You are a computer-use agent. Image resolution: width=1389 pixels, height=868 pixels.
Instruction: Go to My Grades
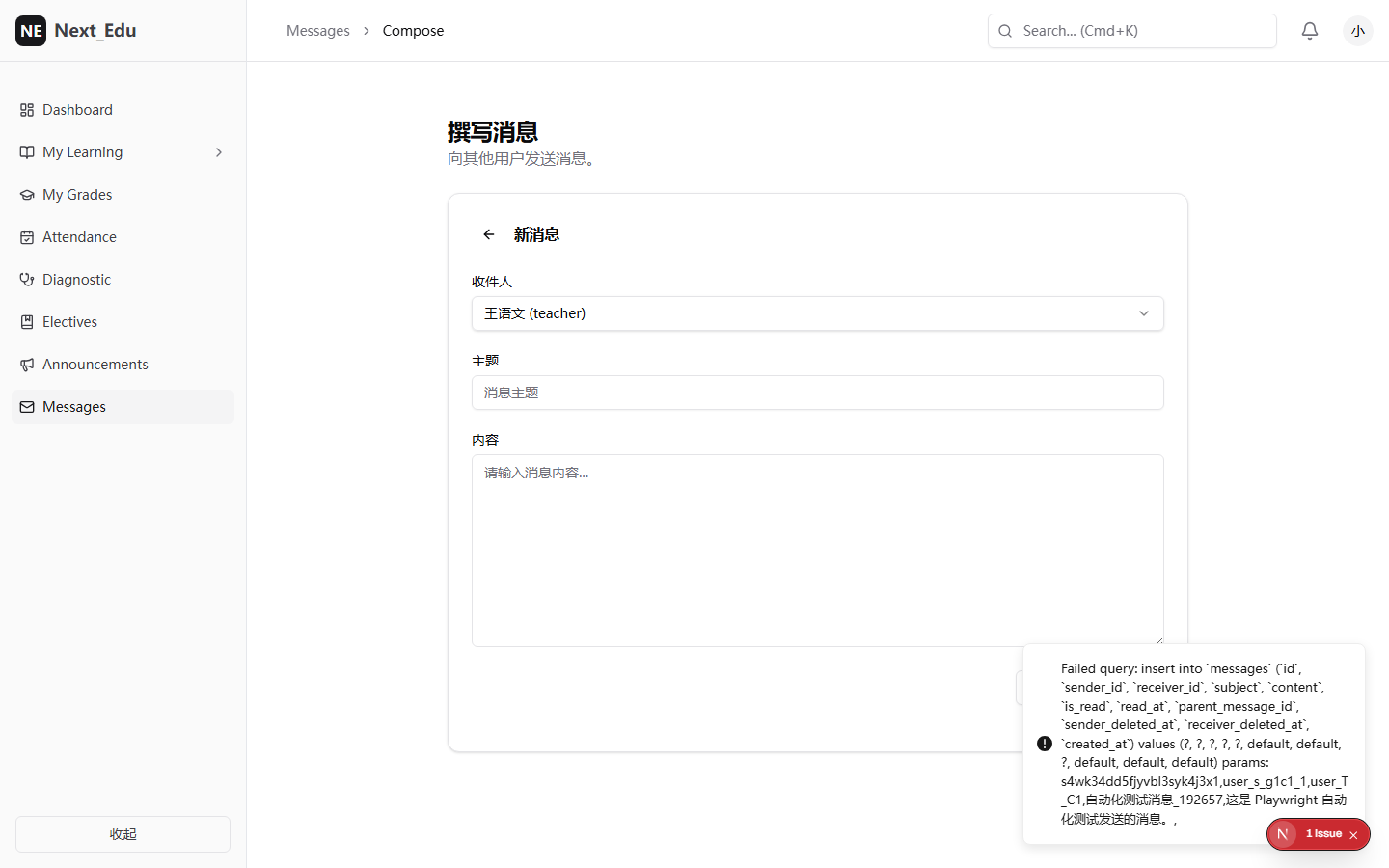[x=123, y=195]
